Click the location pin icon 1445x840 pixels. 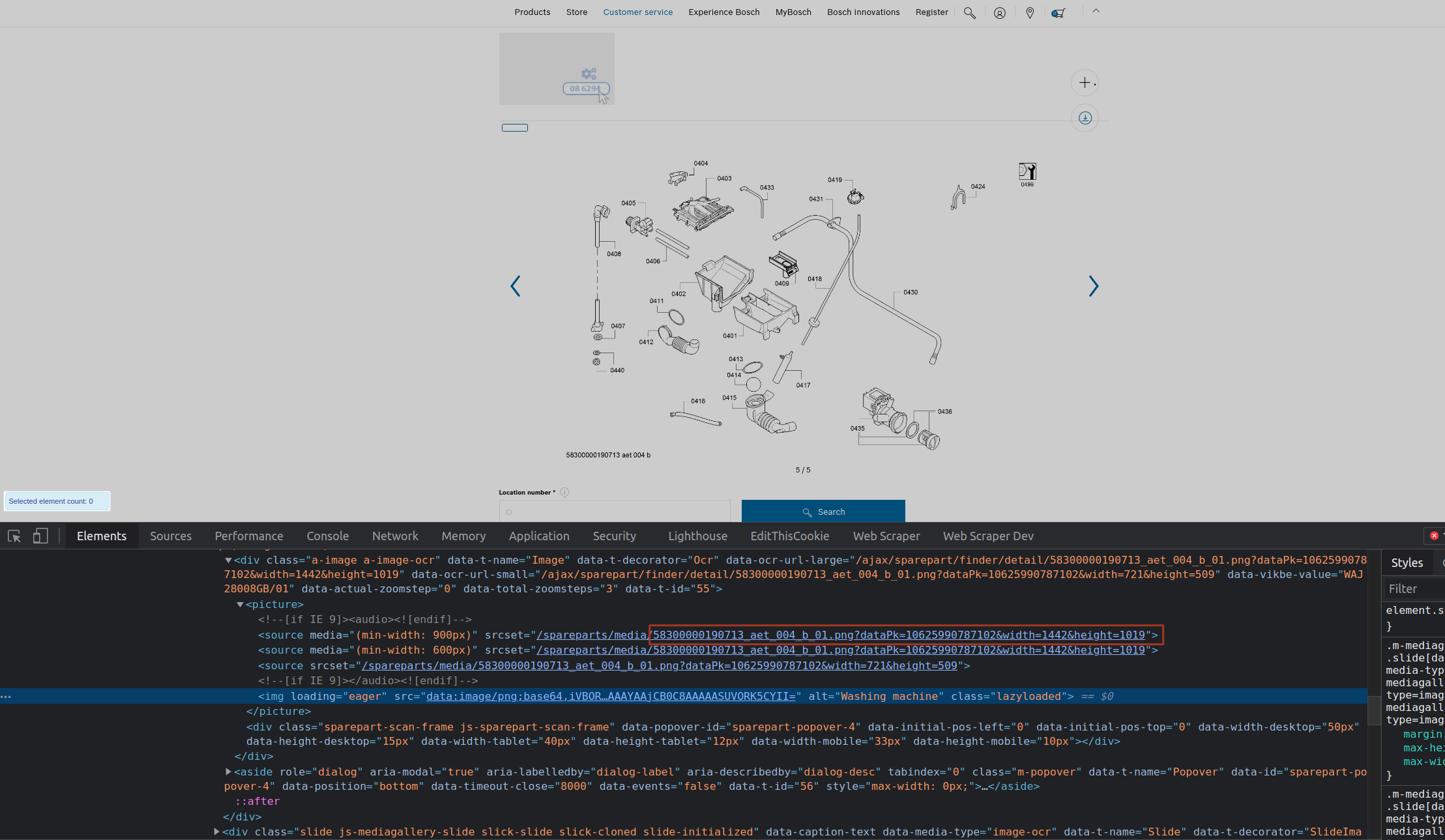(1030, 13)
